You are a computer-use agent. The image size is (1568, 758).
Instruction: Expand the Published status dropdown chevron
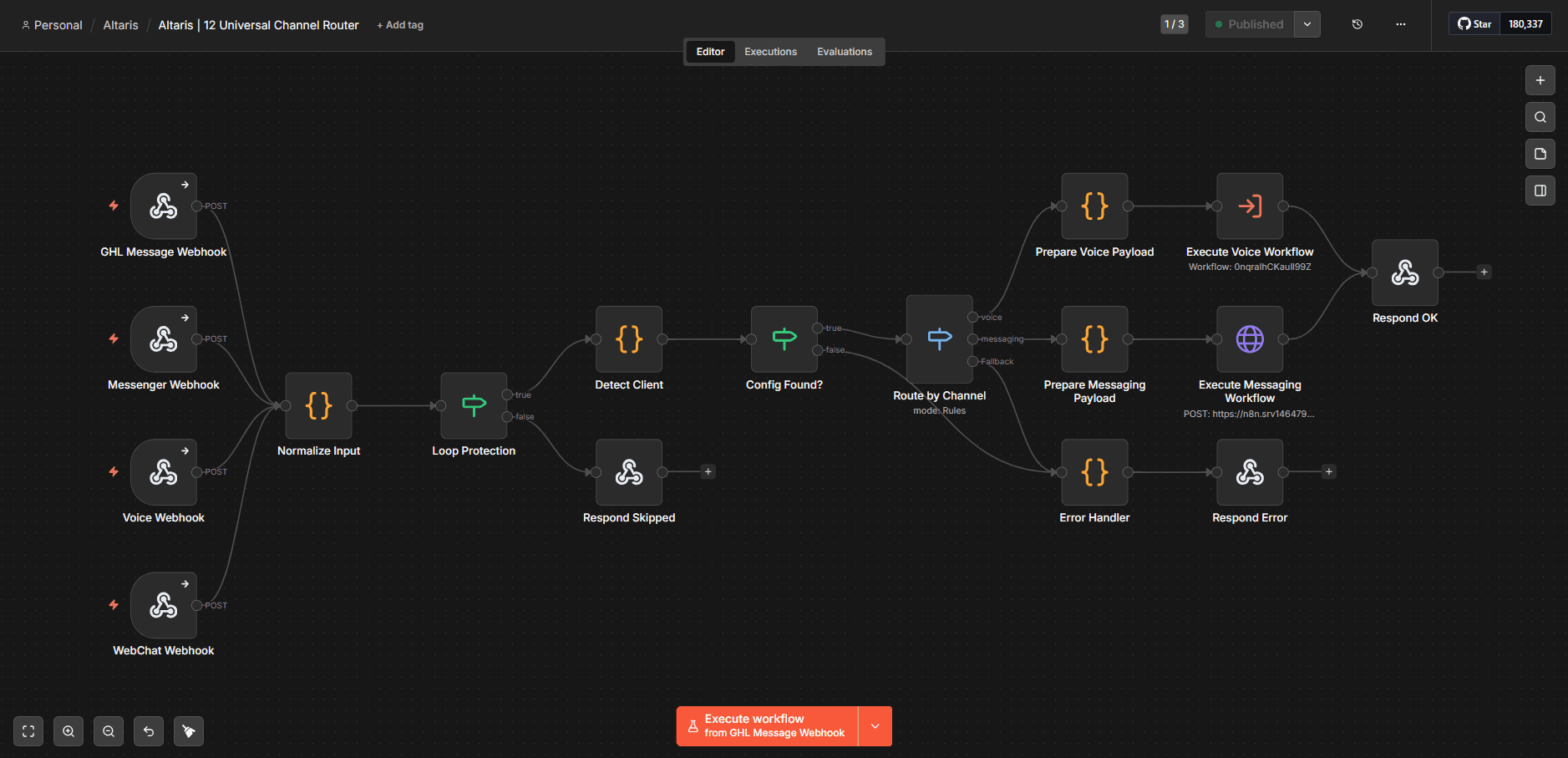[x=1306, y=24]
